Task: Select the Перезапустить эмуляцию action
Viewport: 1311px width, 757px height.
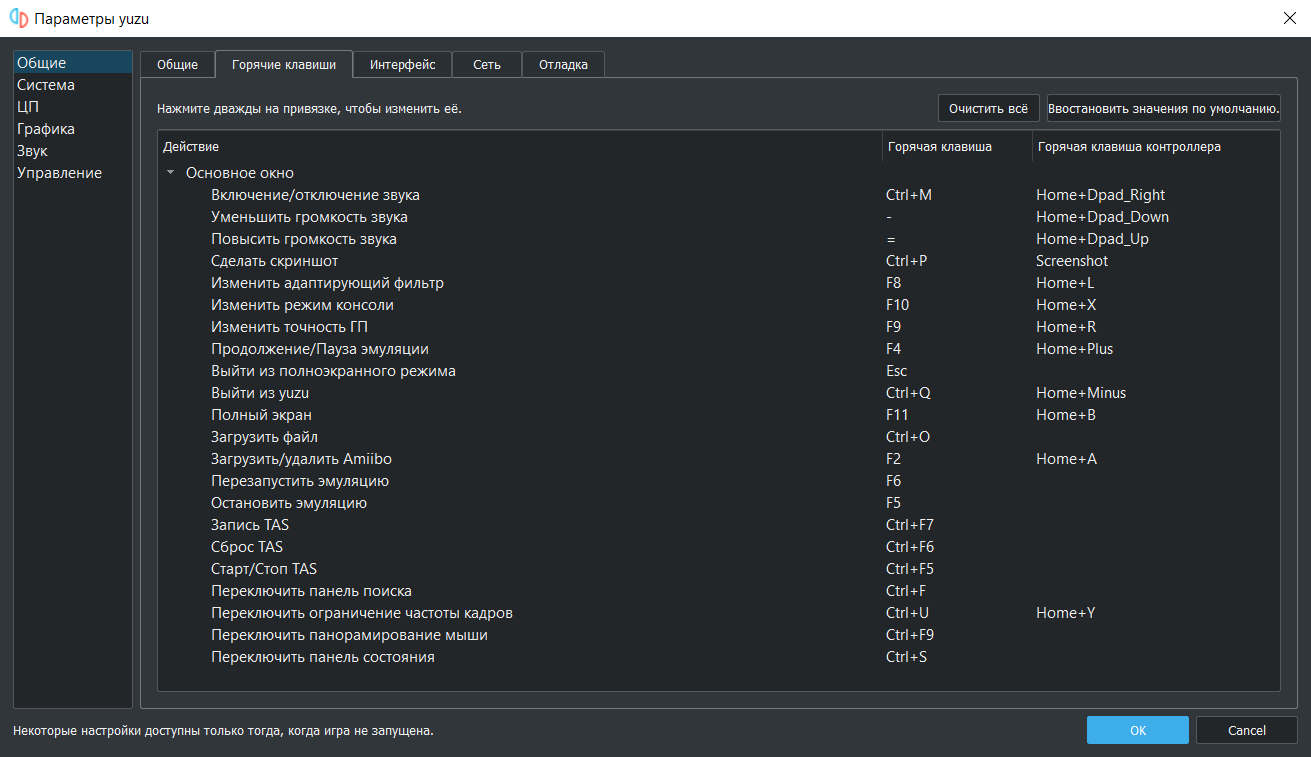Action: (x=300, y=481)
